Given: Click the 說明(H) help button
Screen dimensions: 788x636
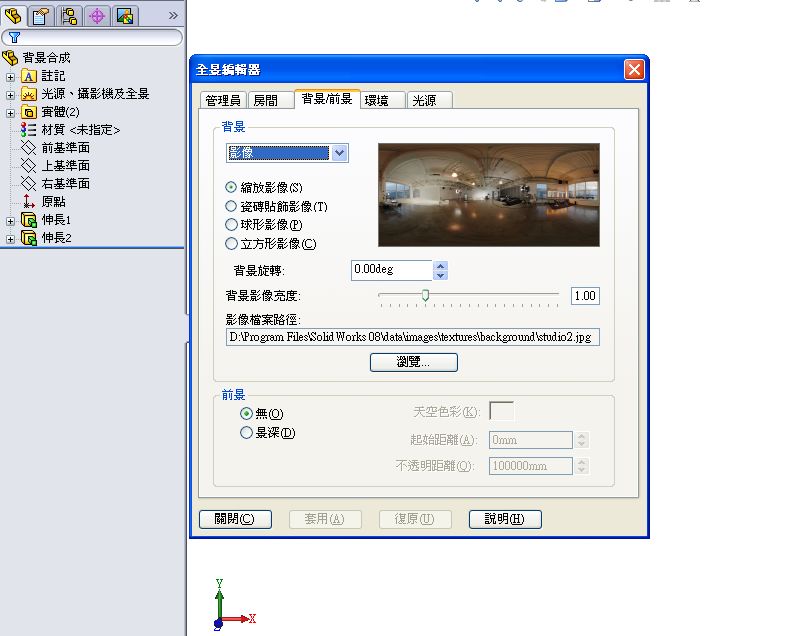Looking at the screenshot, I should coord(505,519).
